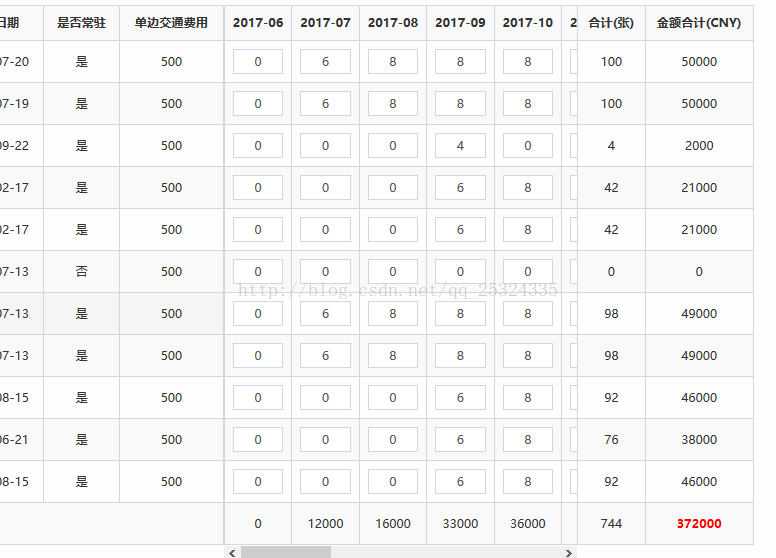This screenshot has width=776, height=558.
Task: Click the input showing 4 in the 09-22 row
Action: click(x=460, y=146)
